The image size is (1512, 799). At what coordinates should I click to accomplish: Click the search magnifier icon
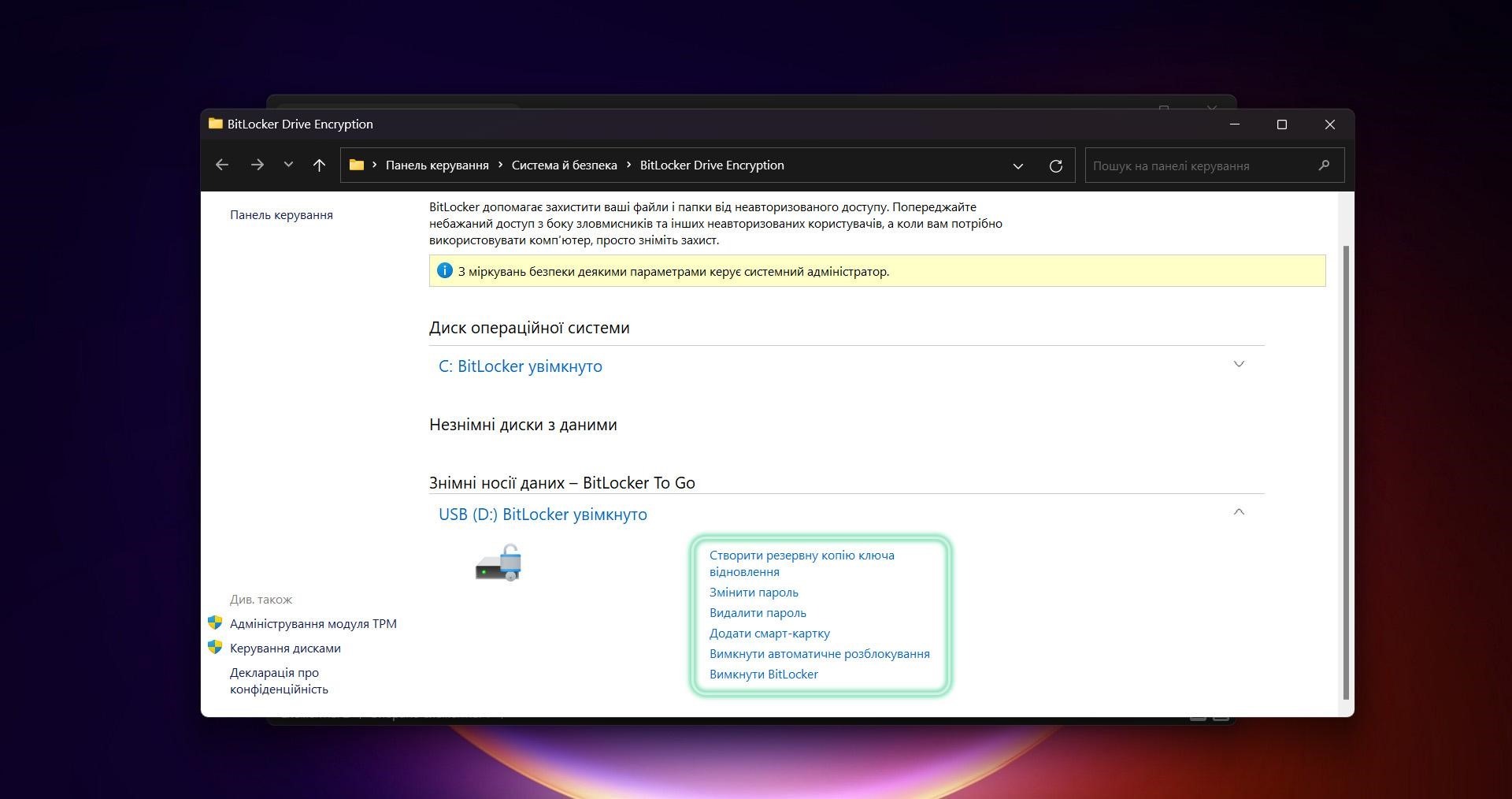tap(1324, 165)
